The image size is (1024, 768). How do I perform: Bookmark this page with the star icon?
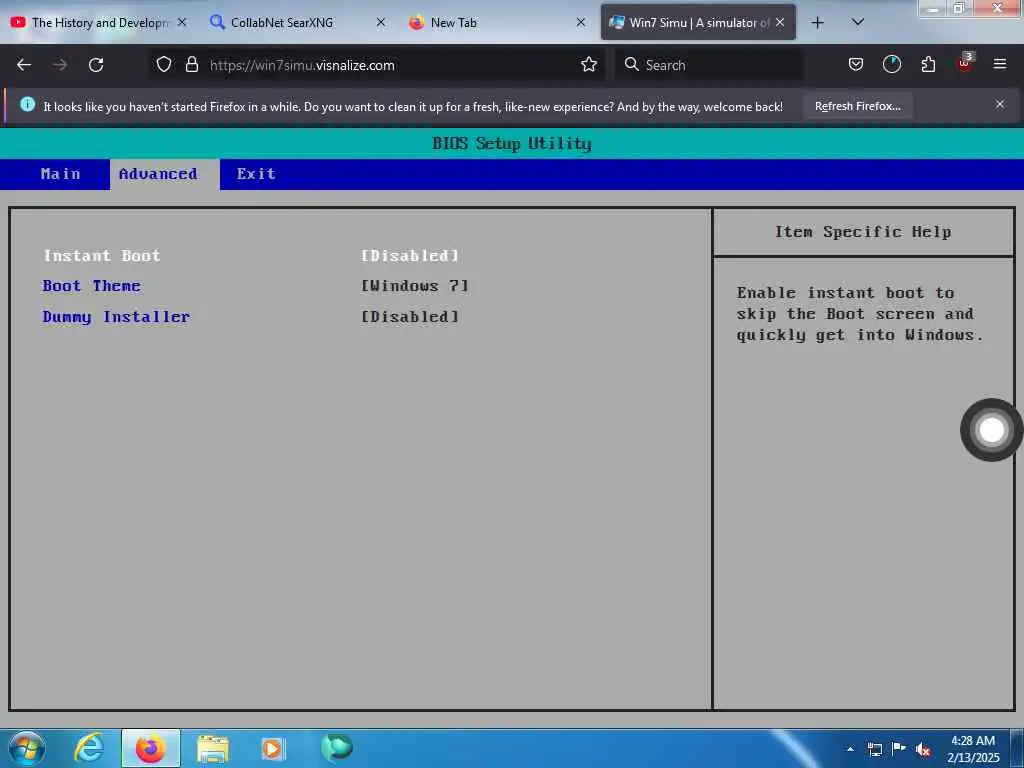click(x=588, y=65)
